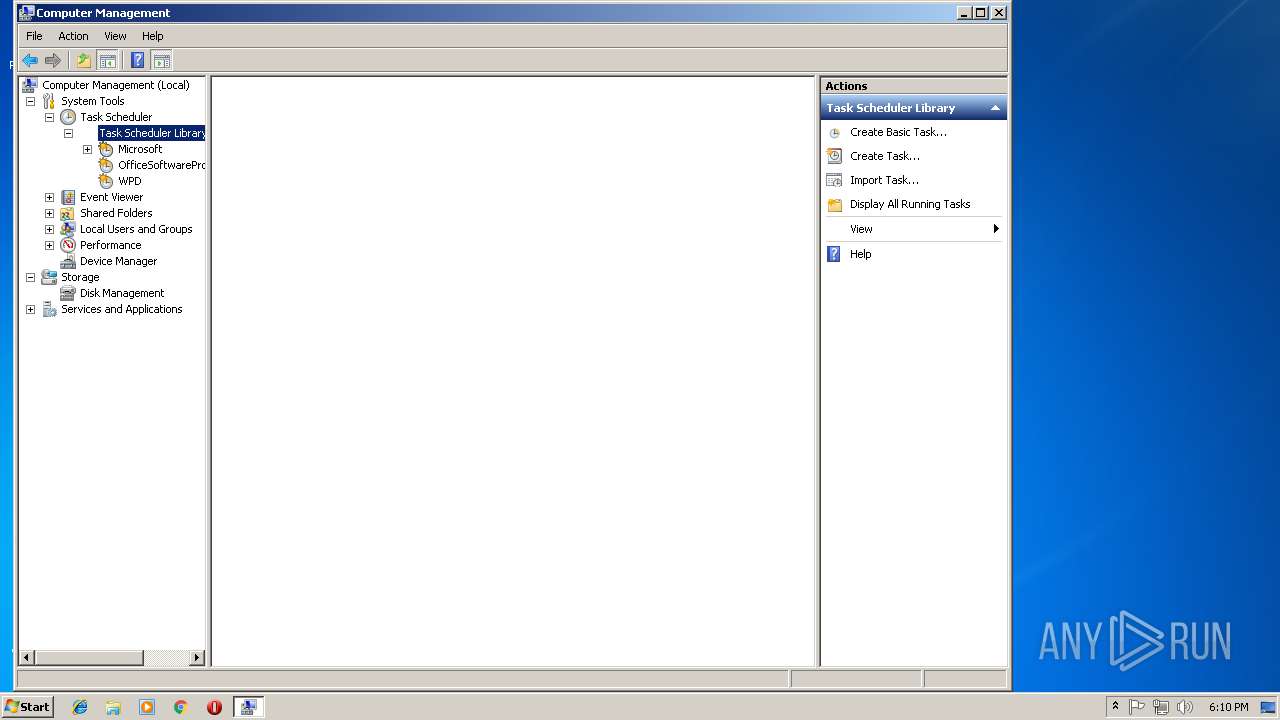Expand the Microsoft task folder
The image size is (1280, 720).
[x=87, y=149]
